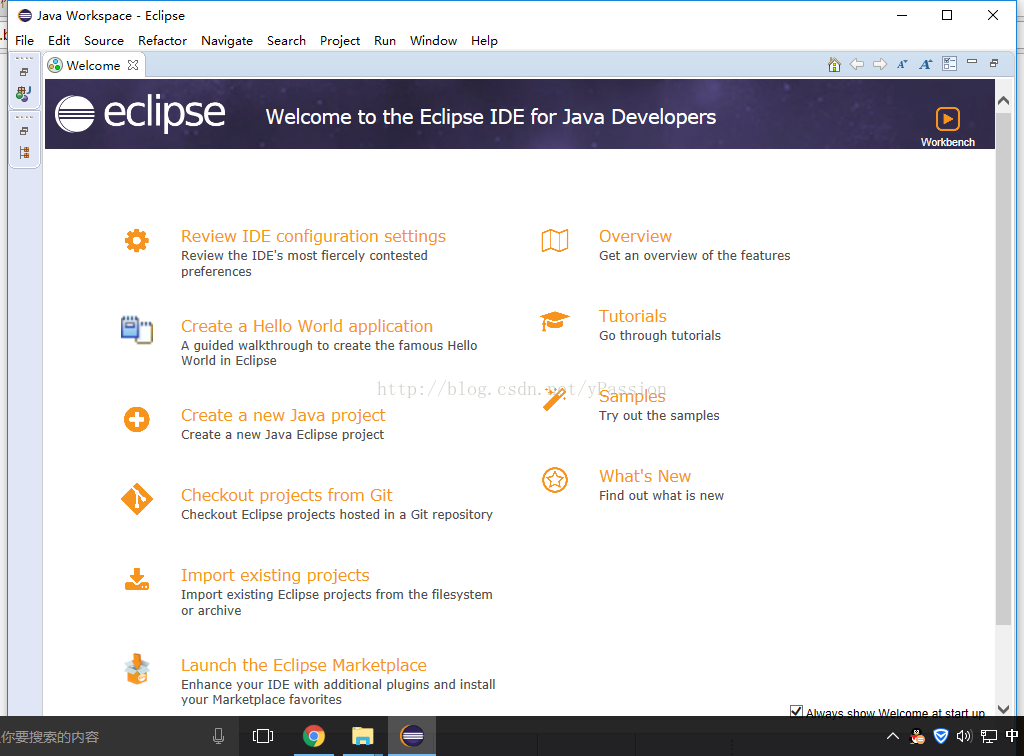Click the blue shield security tray icon
The height and width of the screenshot is (756, 1024).
[940, 736]
